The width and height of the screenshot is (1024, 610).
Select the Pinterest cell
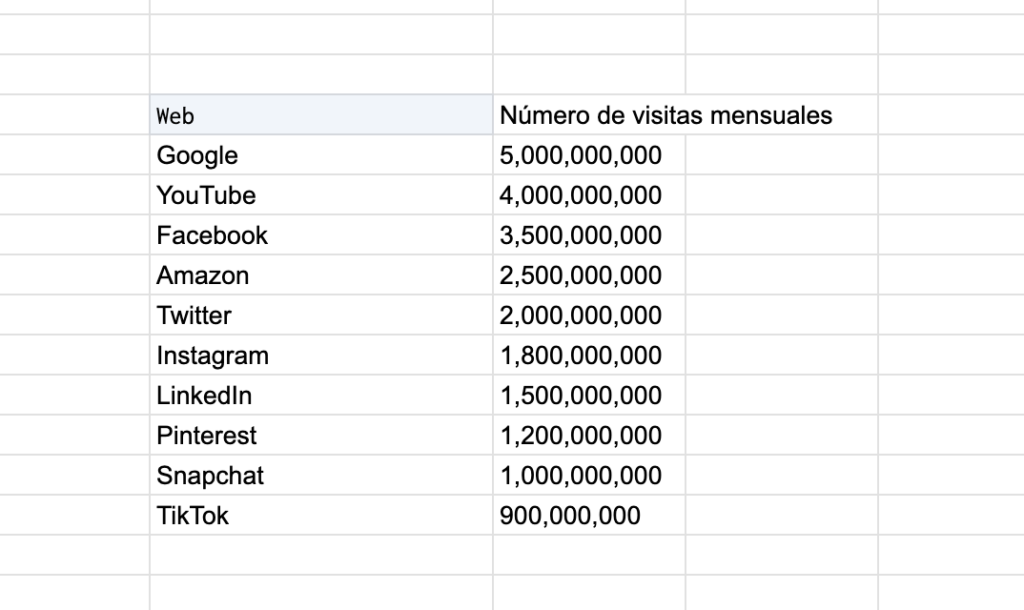(x=321, y=435)
